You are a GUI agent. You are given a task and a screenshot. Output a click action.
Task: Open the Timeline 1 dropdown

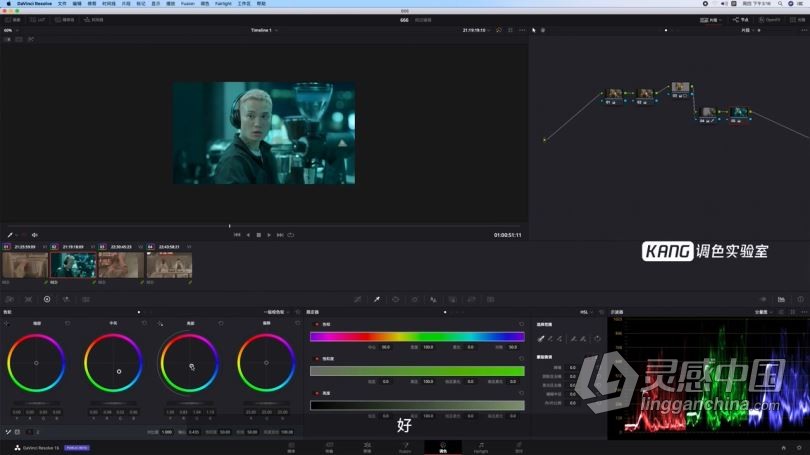pyautogui.click(x=264, y=30)
